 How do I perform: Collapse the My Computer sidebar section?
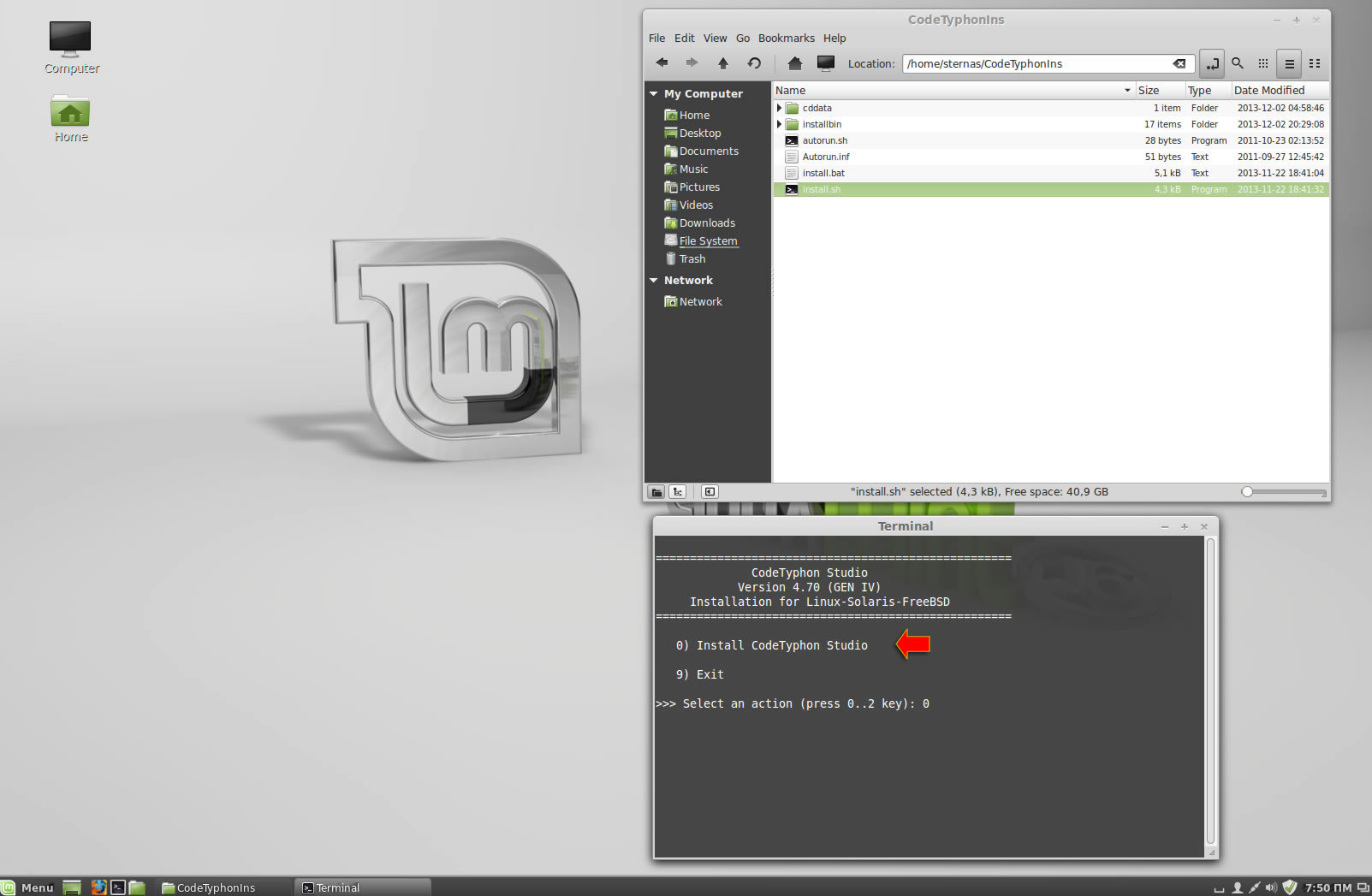coord(654,94)
